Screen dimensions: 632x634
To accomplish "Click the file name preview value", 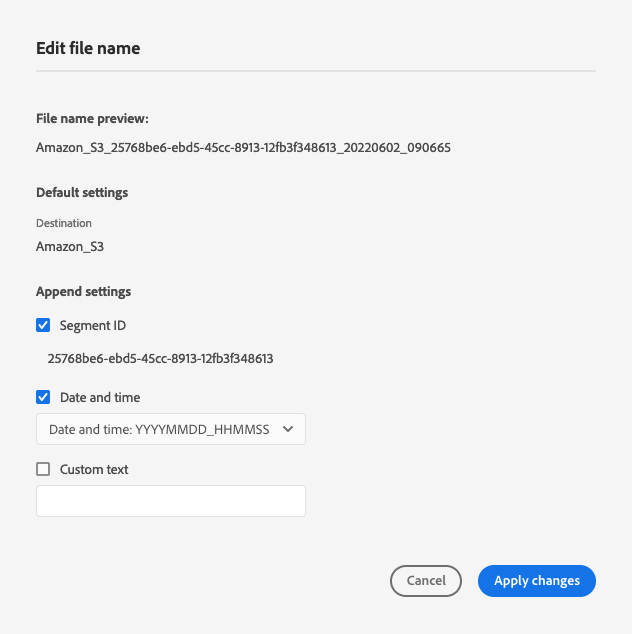I will point(243,147).
